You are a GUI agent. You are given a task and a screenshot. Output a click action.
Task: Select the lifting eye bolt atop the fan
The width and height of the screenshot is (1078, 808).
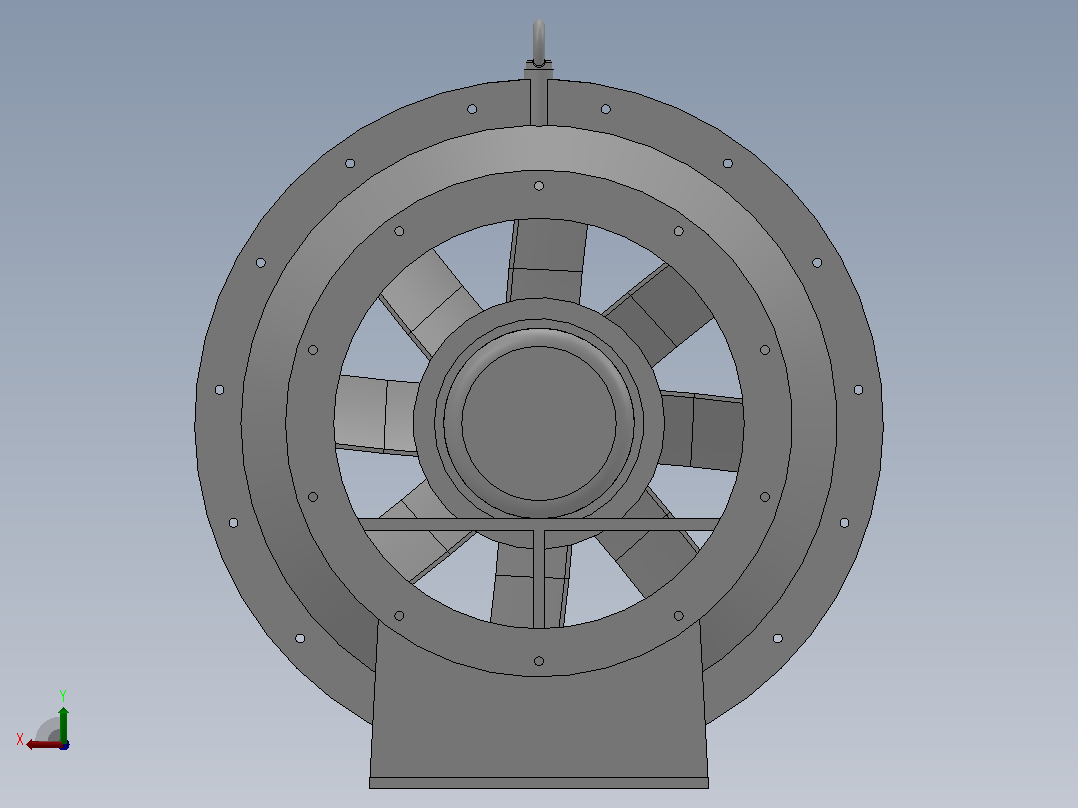539,43
